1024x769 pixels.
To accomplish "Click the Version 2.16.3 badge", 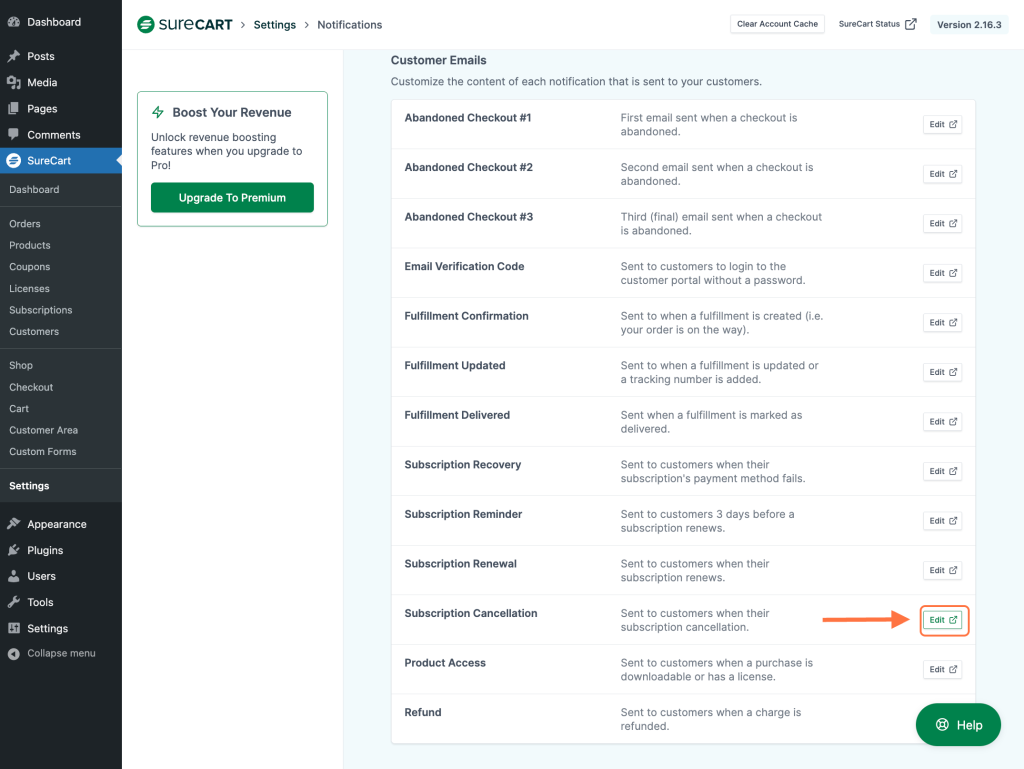I will pyautogui.click(x=968, y=24).
